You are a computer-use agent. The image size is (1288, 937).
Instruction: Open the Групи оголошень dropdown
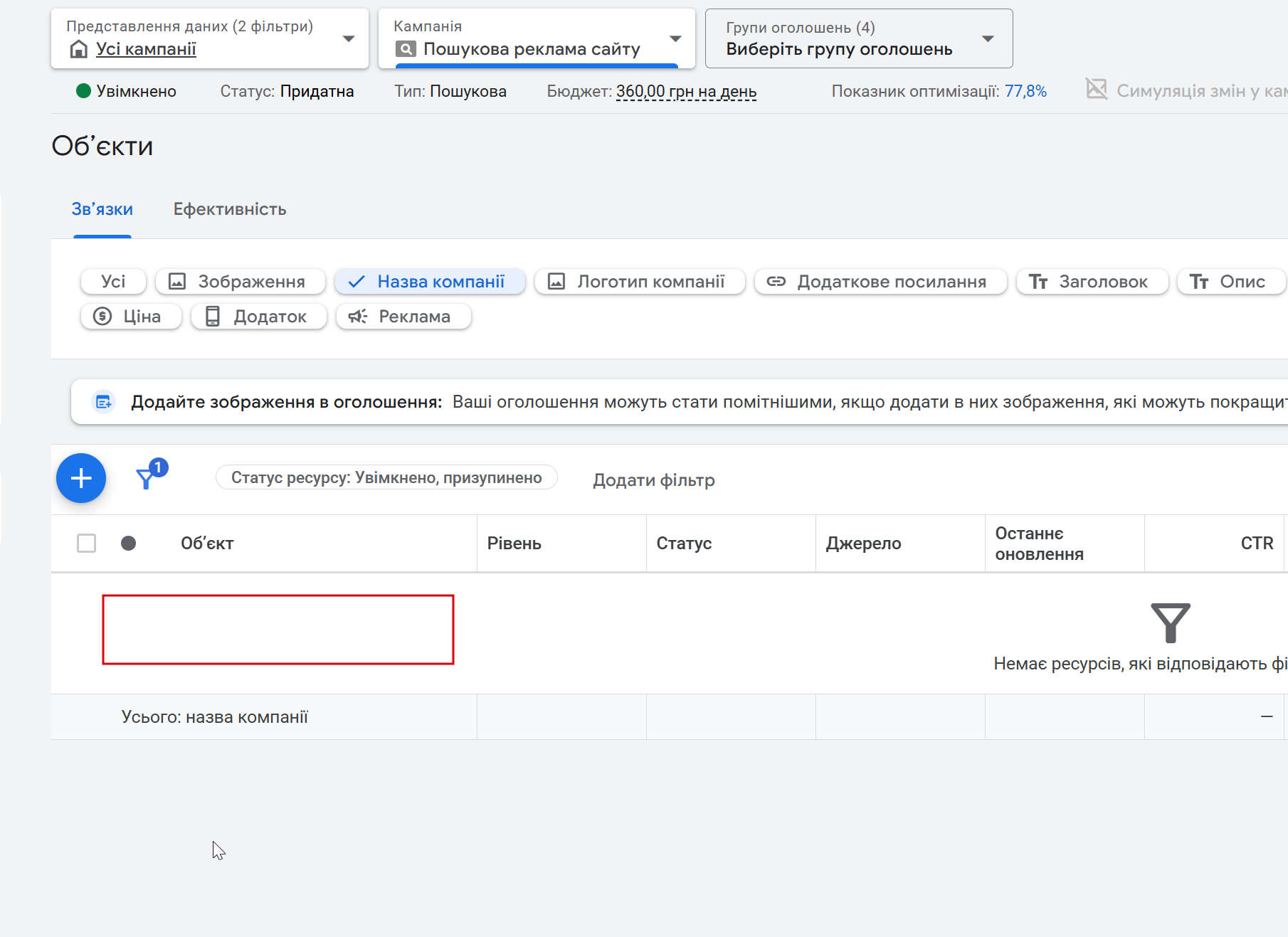point(859,38)
